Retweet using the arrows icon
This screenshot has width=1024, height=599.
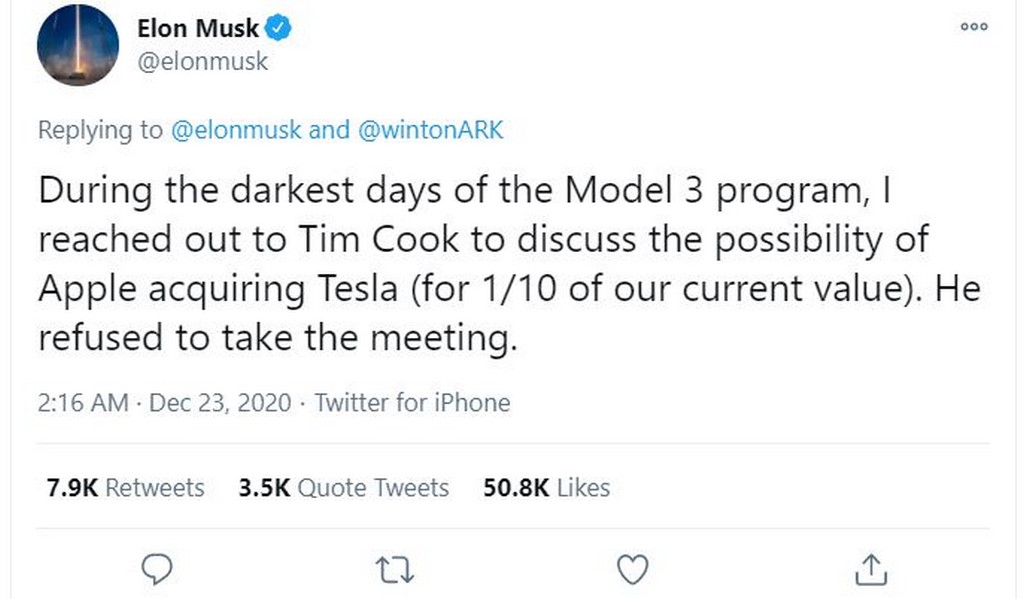click(394, 570)
